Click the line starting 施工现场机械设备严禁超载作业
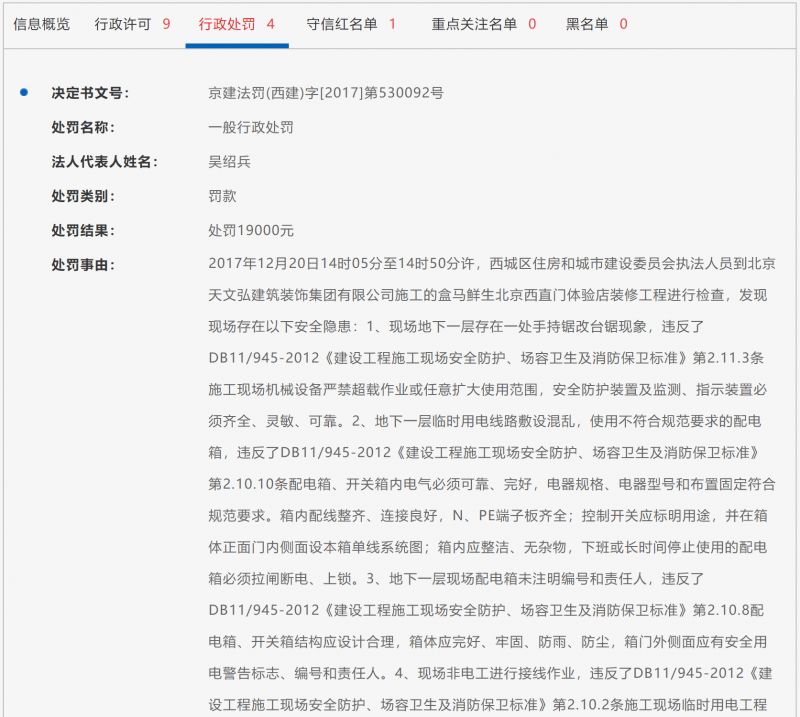Screen dimensions: 800x717 click(x=487, y=390)
